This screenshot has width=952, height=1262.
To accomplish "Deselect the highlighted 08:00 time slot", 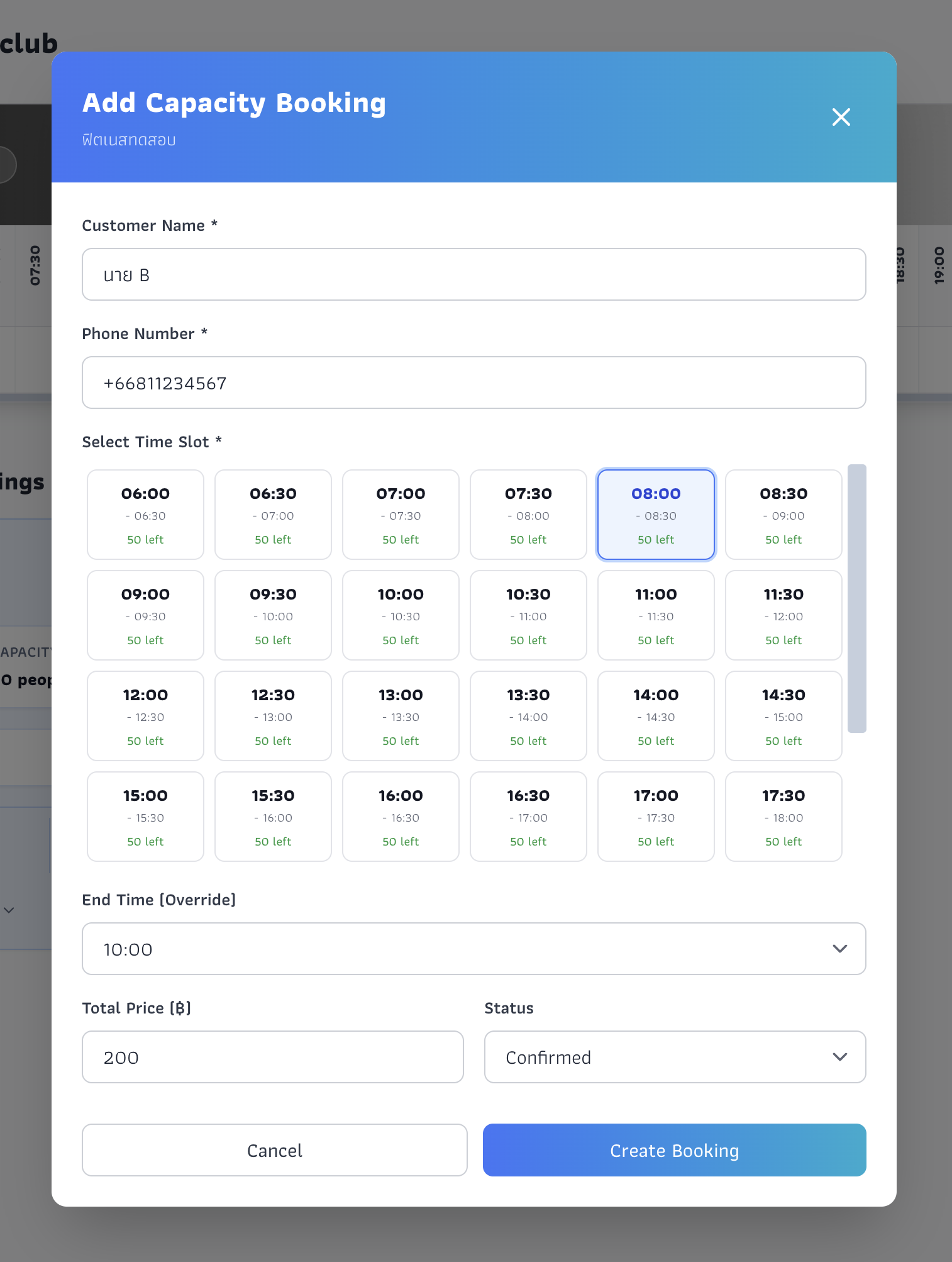I will point(656,515).
